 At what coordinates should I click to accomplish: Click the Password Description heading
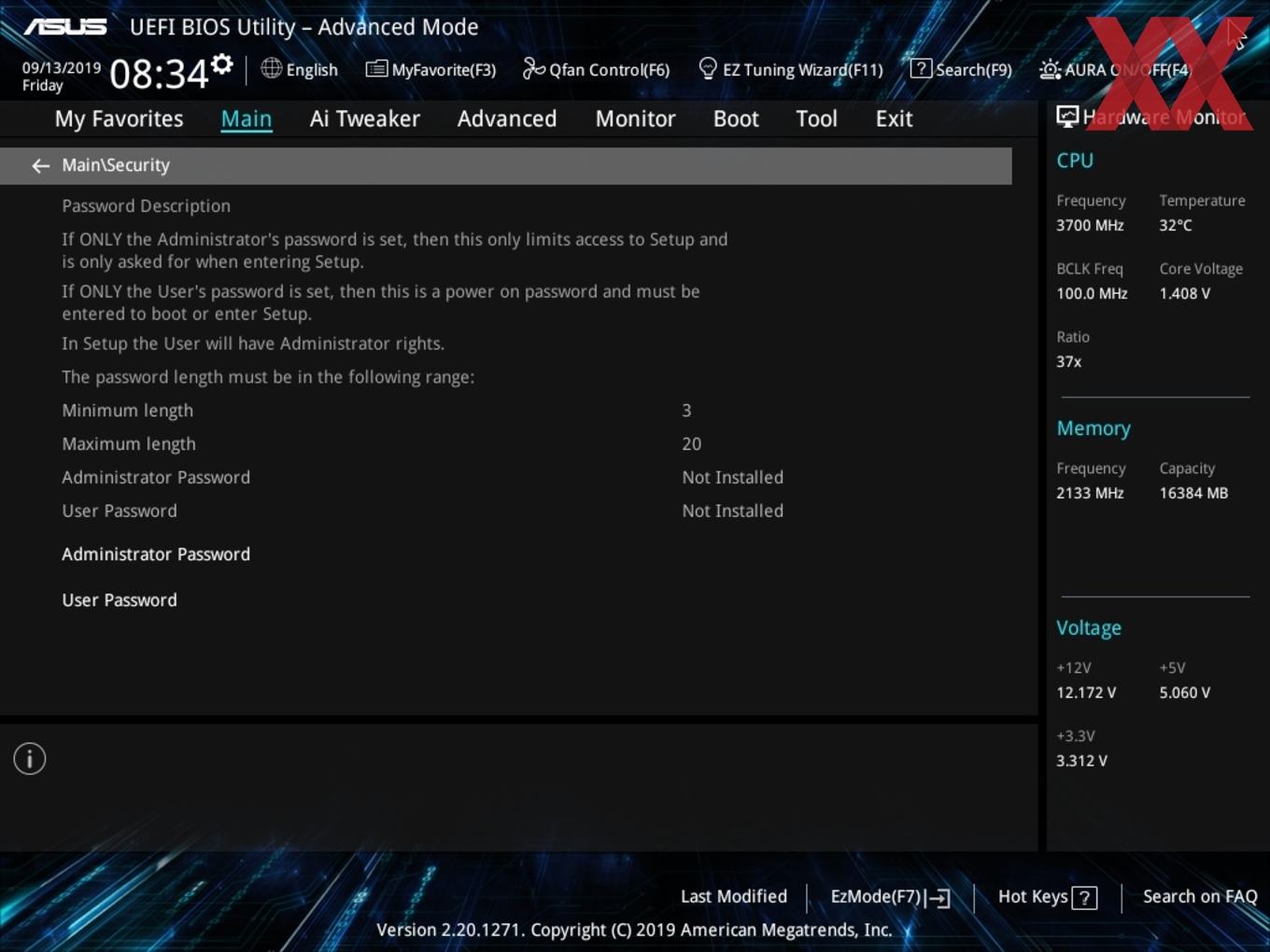tap(146, 206)
